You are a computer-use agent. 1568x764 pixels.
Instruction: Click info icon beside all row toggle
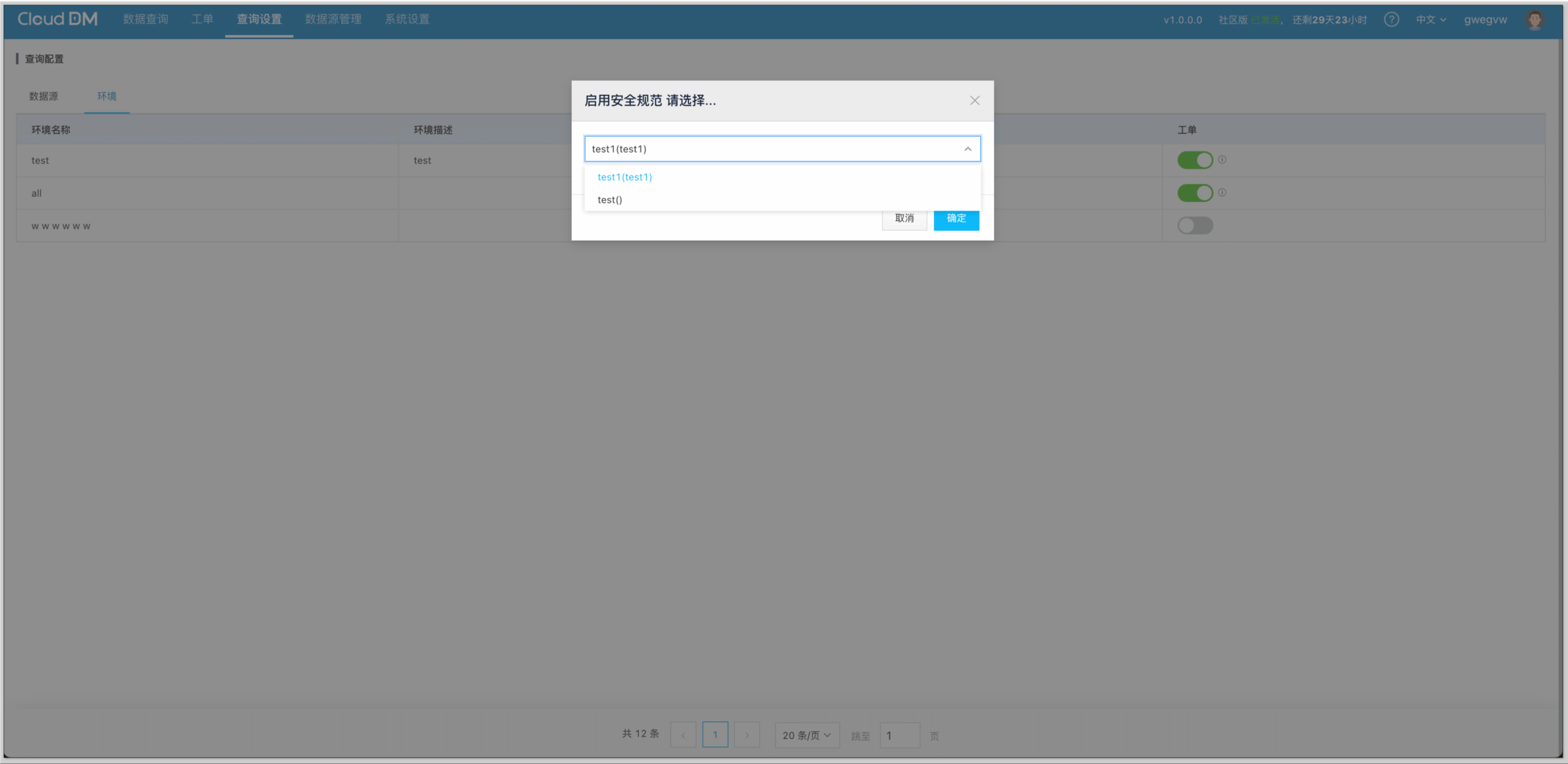click(1222, 192)
